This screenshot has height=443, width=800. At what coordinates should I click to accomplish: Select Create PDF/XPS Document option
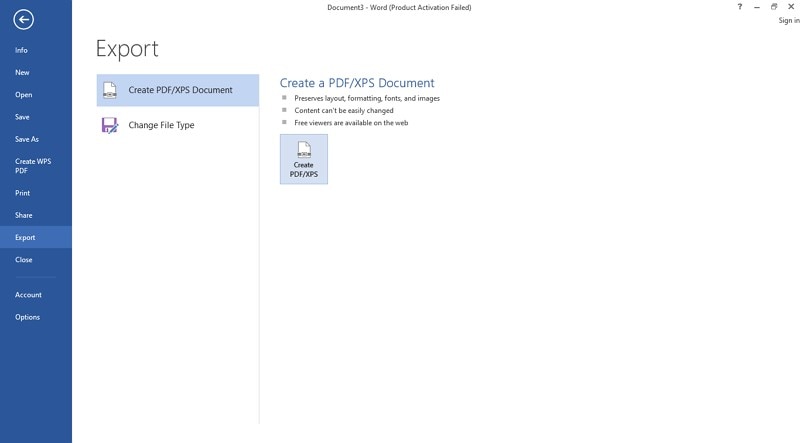click(178, 90)
